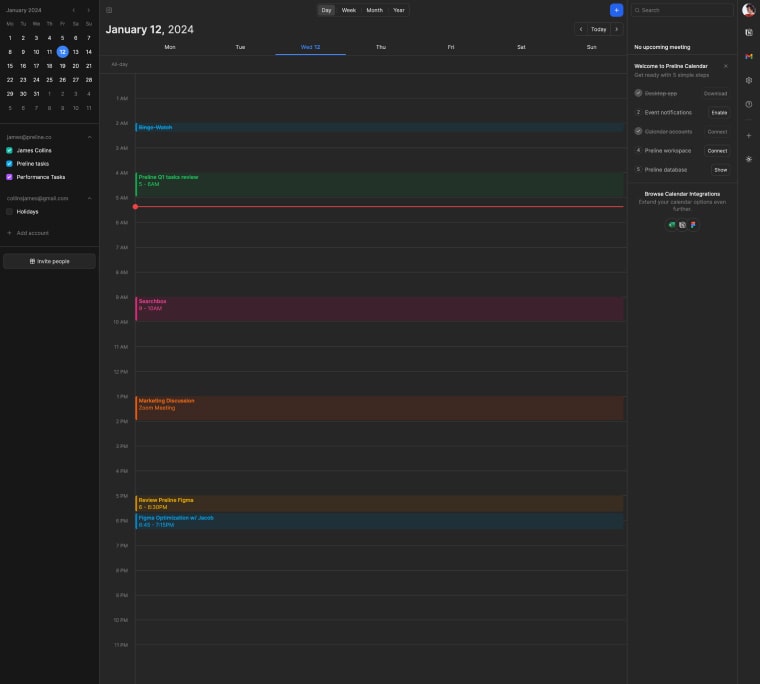Select January 31 in mini calendar
Viewport: 760px width, 684px height.
point(36,94)
